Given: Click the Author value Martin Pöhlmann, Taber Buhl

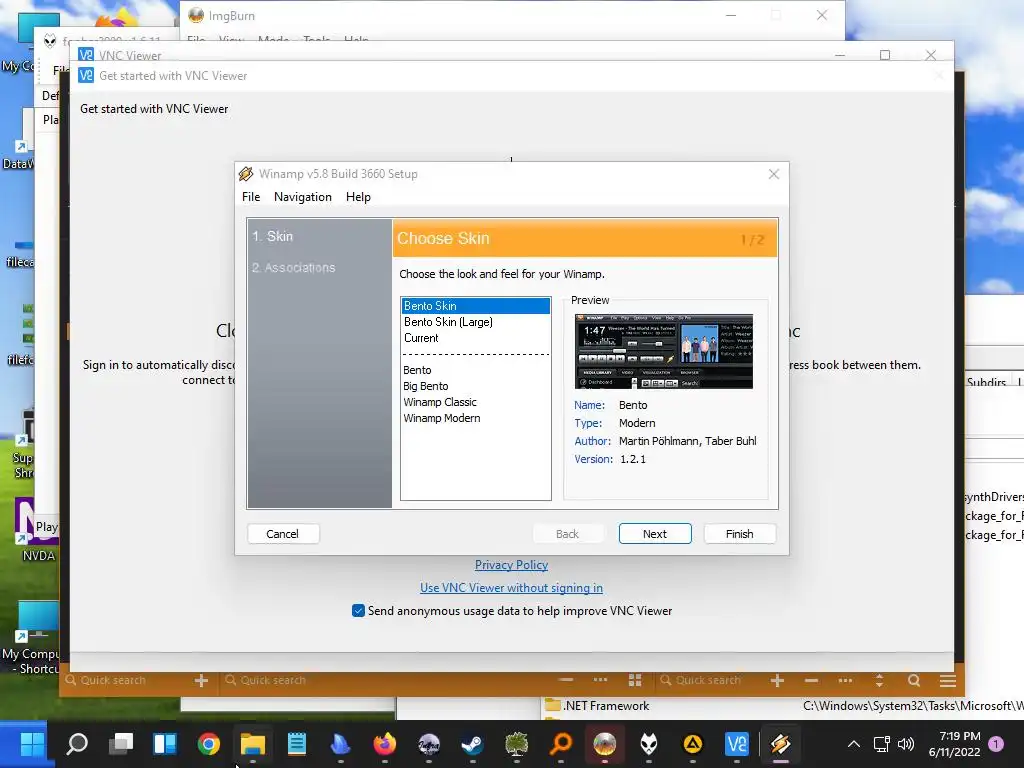Looking at the screenshot, I should click(x=688, y=441).
